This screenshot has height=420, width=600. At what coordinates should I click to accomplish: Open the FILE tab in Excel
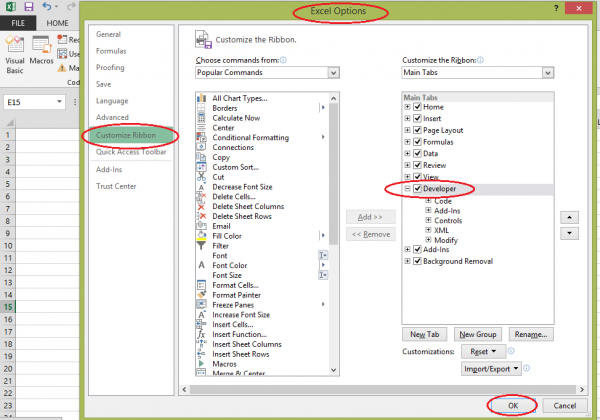pyautogui.click(x=18, y=23)
